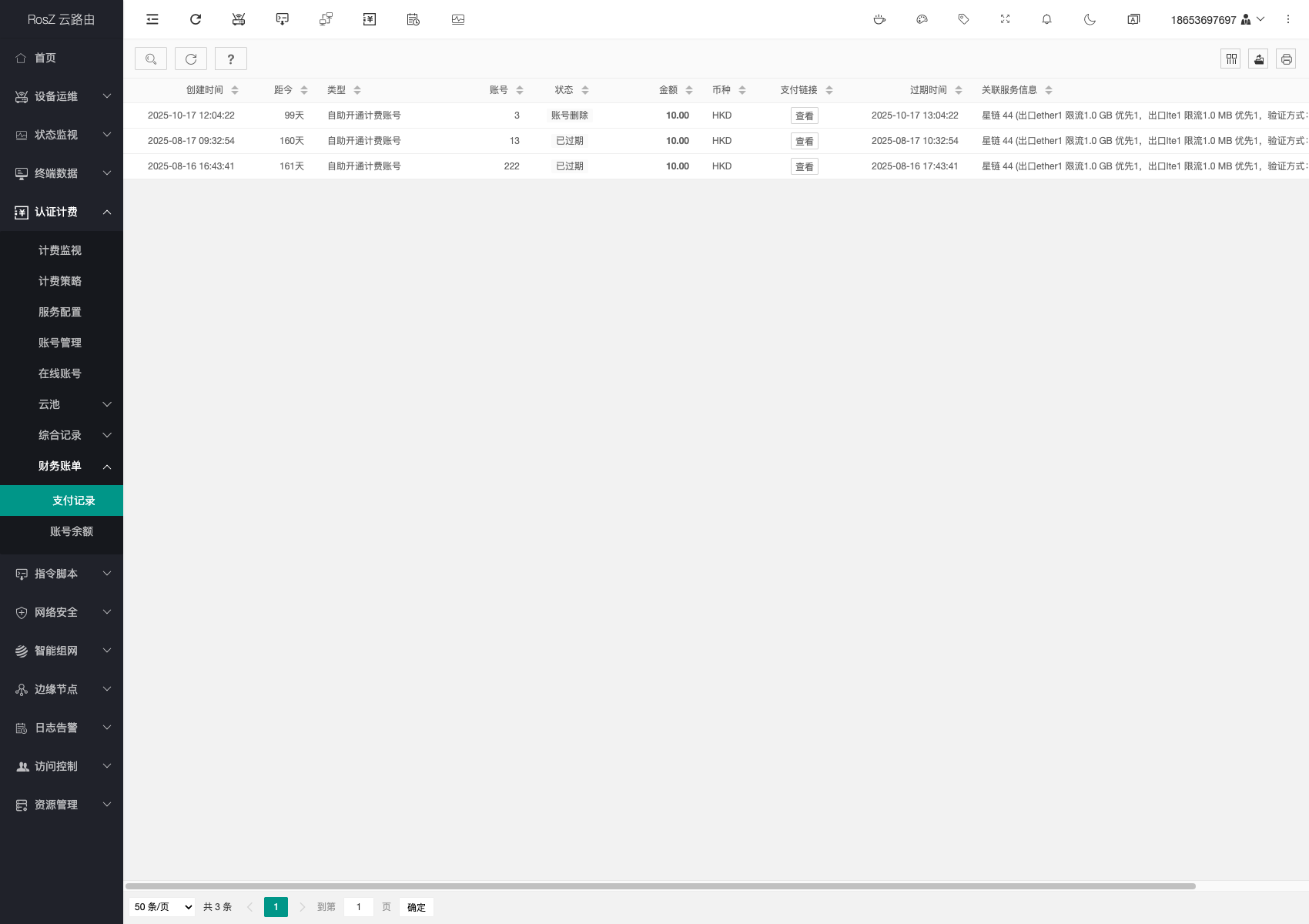Click the search magnifier button
Viewport: 1309px width, 924px height.
pos(151,59)
